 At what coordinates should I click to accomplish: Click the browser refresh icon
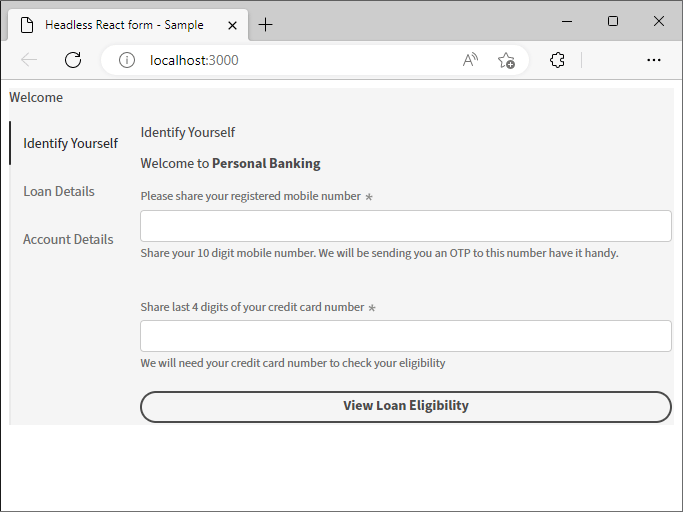click(73, 60)
